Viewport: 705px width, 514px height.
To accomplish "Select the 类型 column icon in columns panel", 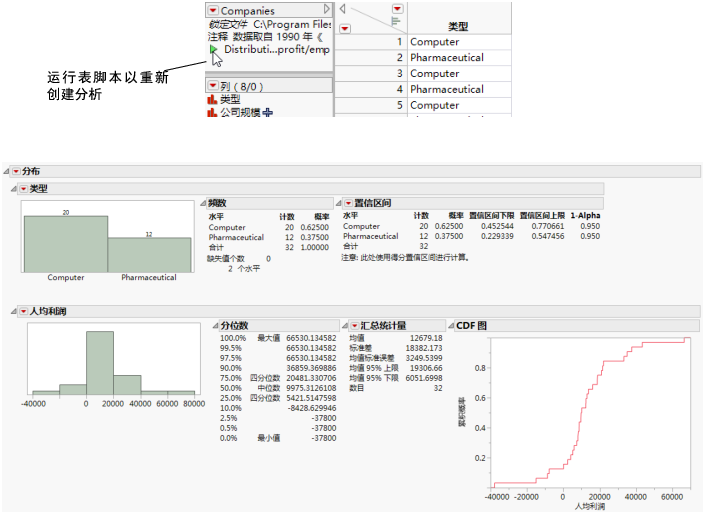I will pyautogui.click(x=212, y=99).
